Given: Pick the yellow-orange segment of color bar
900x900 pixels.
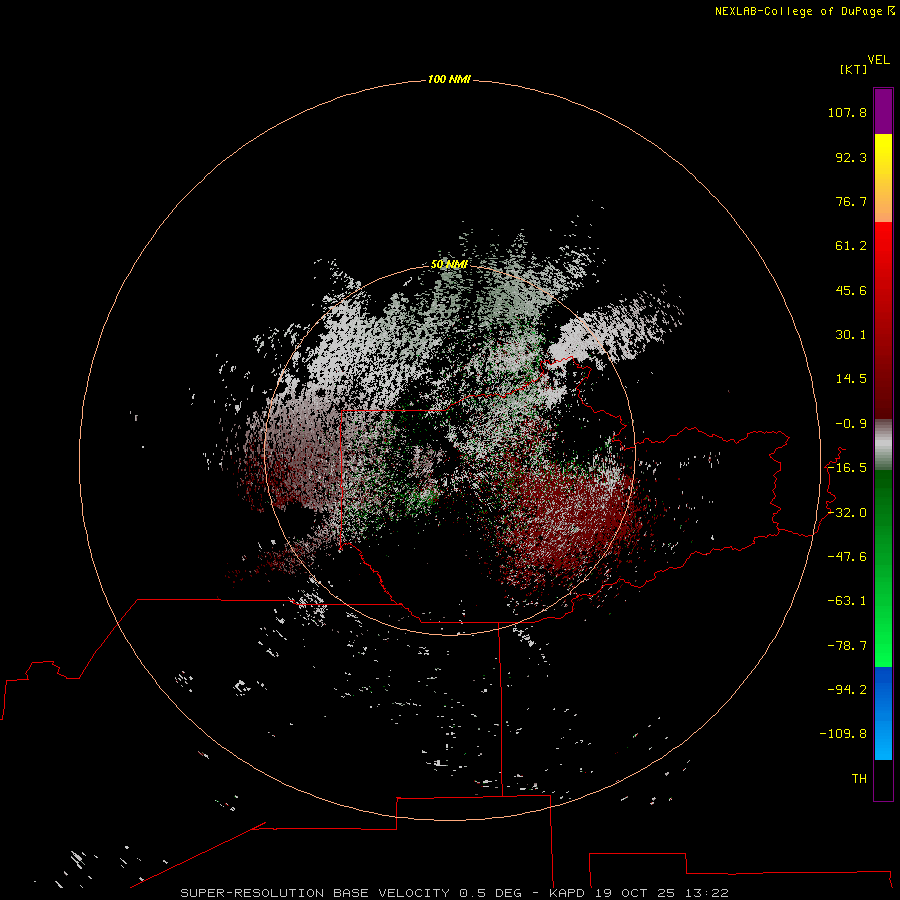Looking at the screenshot, I should pos(883,178).
